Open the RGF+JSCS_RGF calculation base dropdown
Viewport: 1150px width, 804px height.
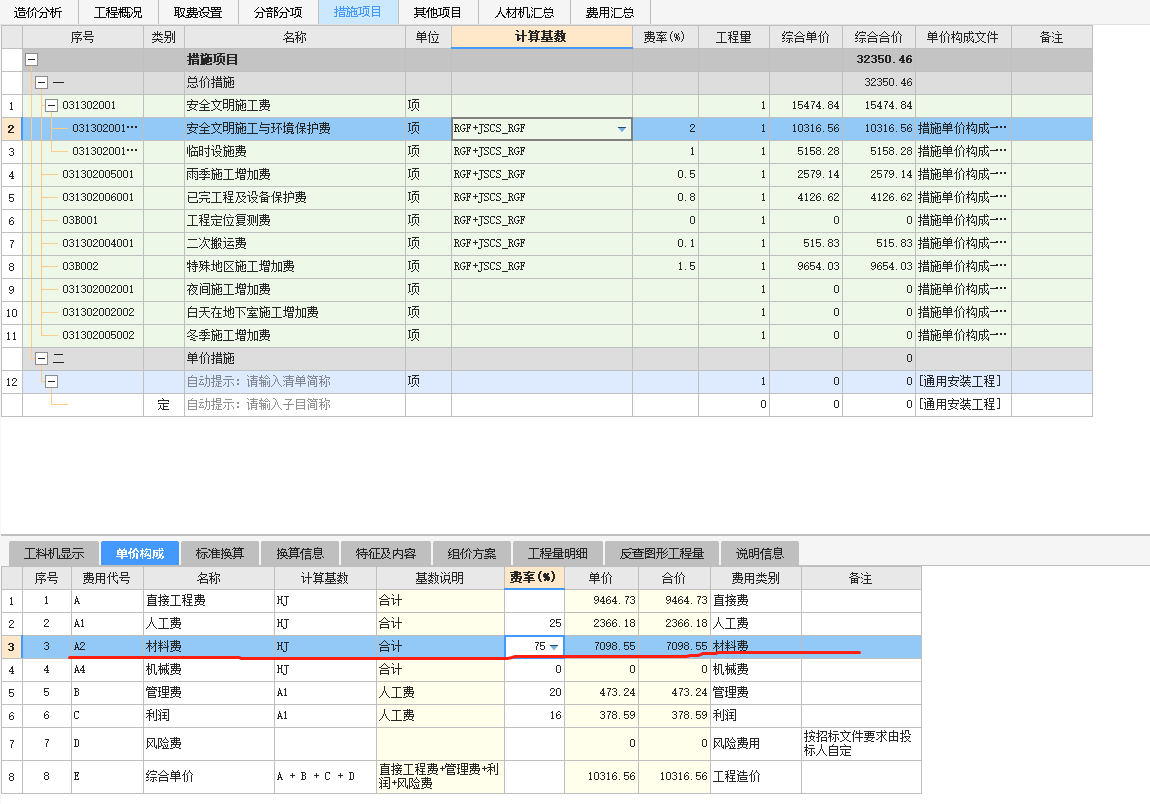click(622, 129)
